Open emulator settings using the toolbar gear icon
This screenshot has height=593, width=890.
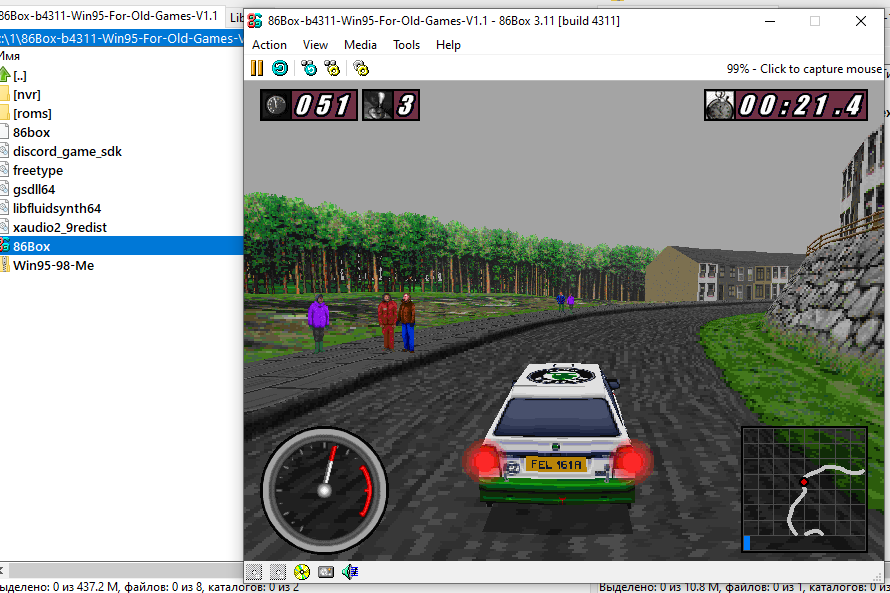[361, 69]
